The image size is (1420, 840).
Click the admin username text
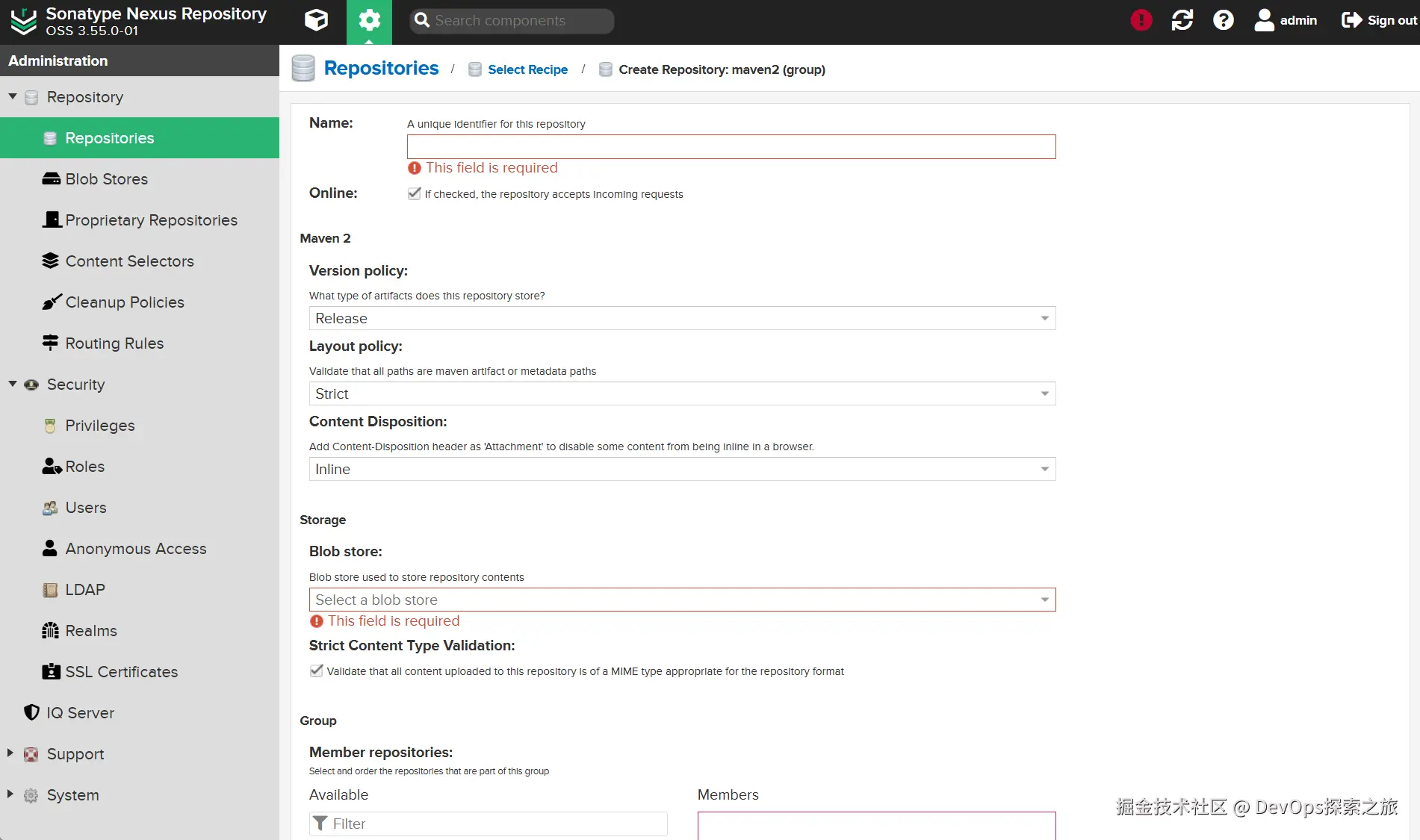pos(1298,20)
